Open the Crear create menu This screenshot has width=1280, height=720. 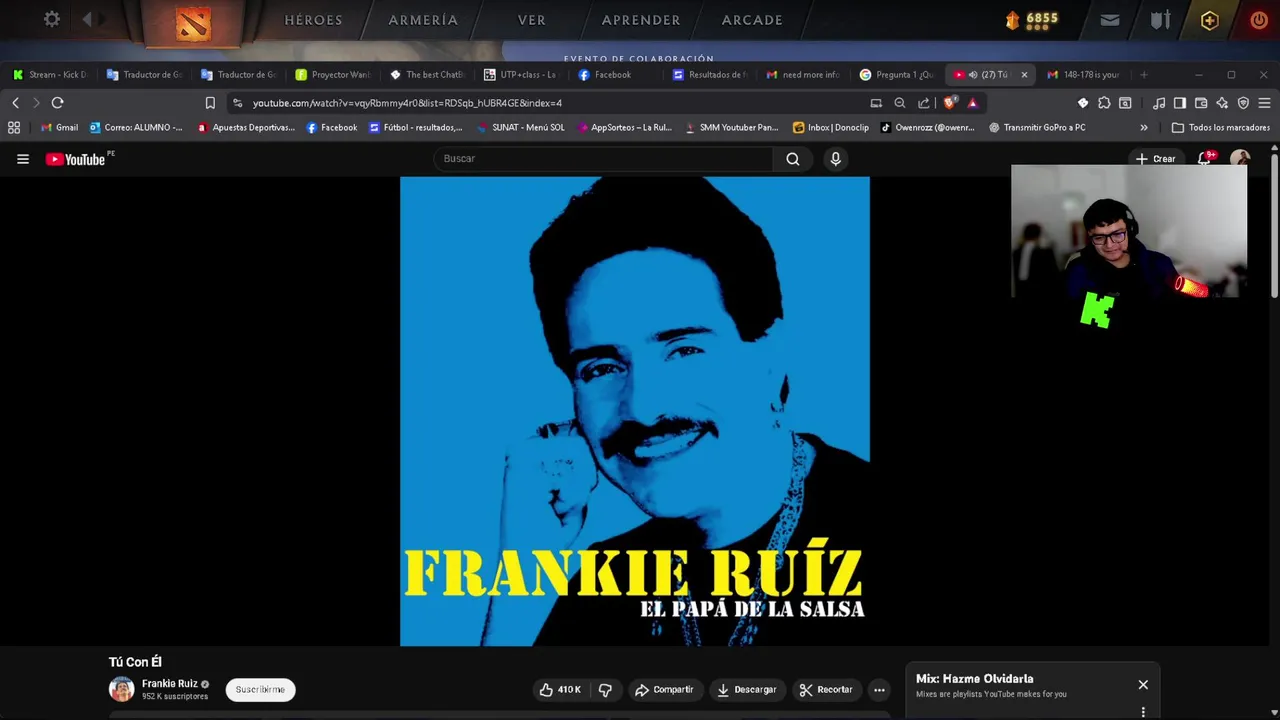tap(1155, 158)
